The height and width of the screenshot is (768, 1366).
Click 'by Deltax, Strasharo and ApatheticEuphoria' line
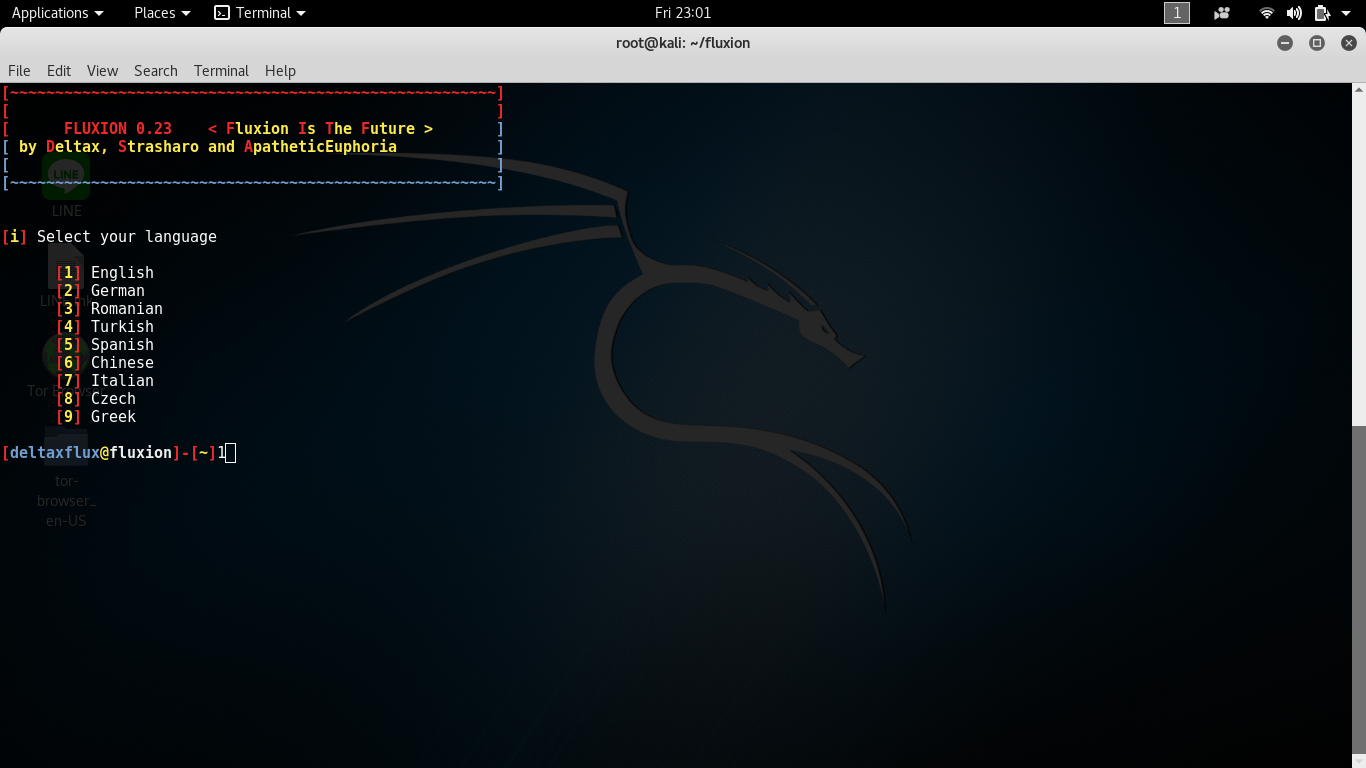[x=208, y=147]
